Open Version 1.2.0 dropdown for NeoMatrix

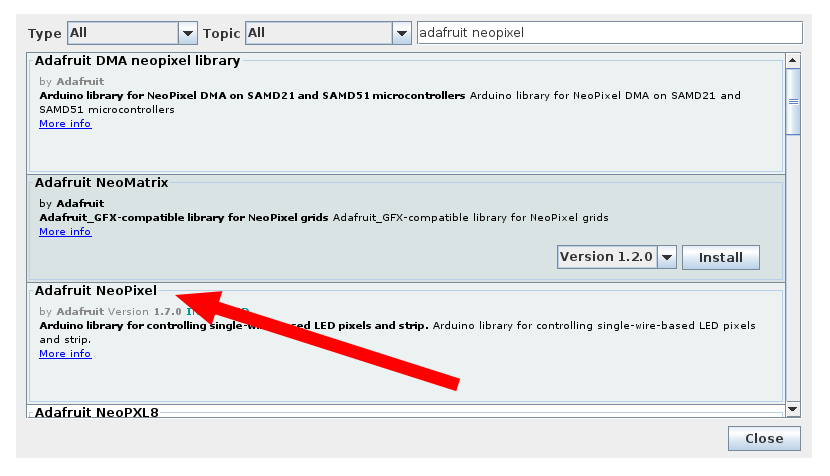pos(617,257)
